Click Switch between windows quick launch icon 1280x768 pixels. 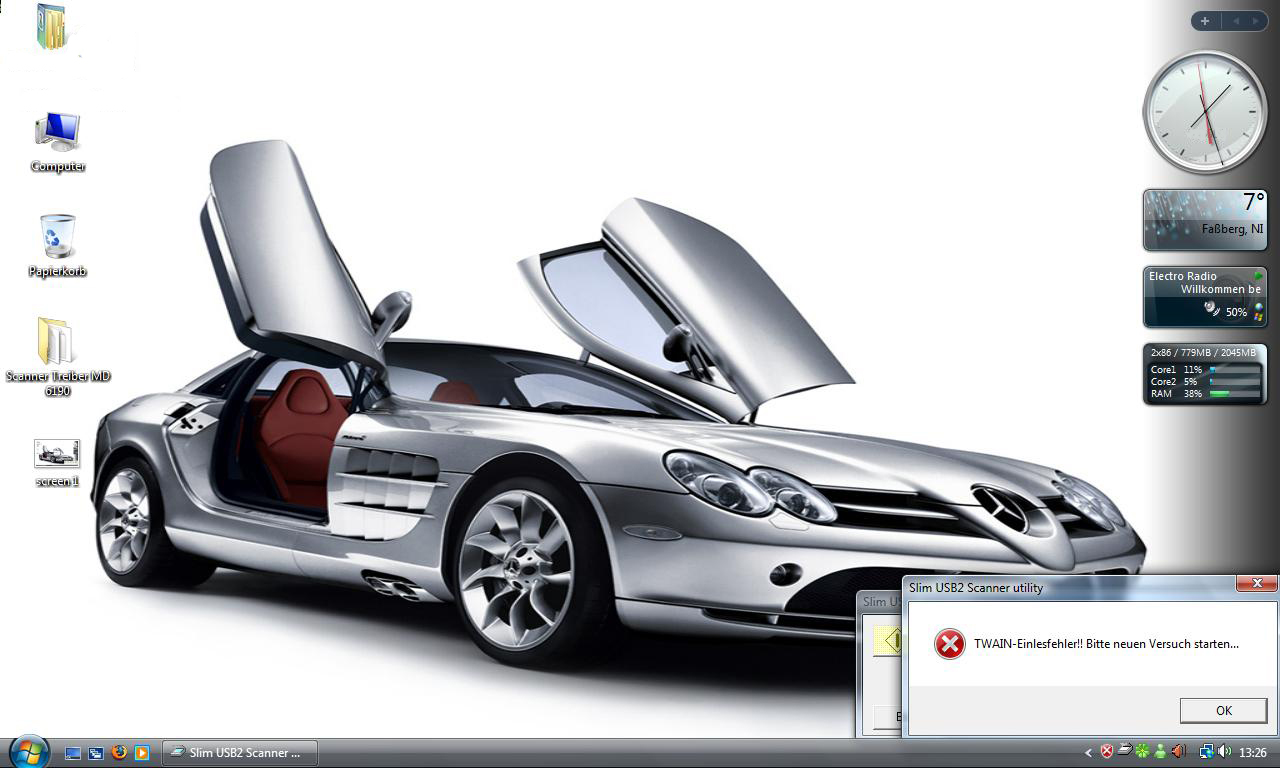(x=96, y=752)
